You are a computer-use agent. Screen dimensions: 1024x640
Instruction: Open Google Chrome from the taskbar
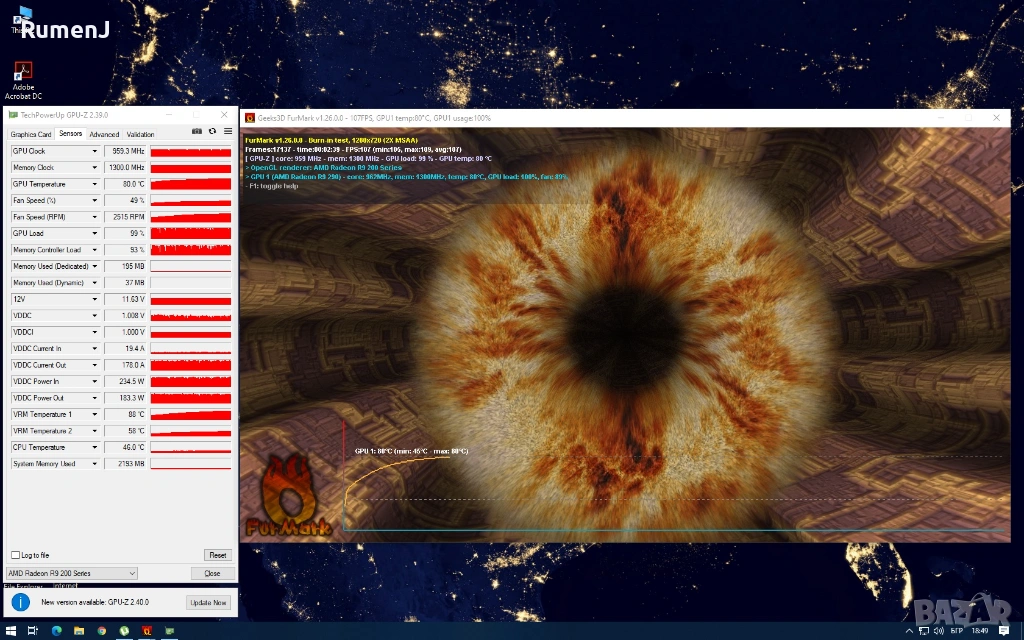pos(102,630)
